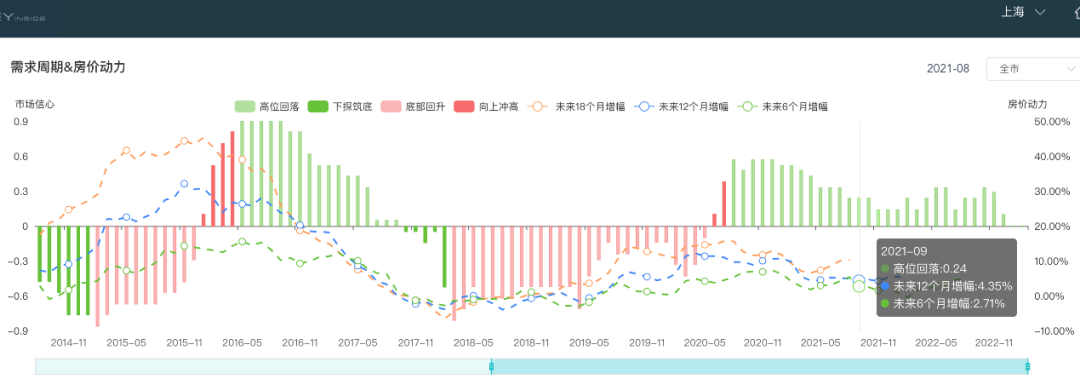Click the 2018-05 x-axis label
This screenshot has width=1080, height=379.
(473, 342)
